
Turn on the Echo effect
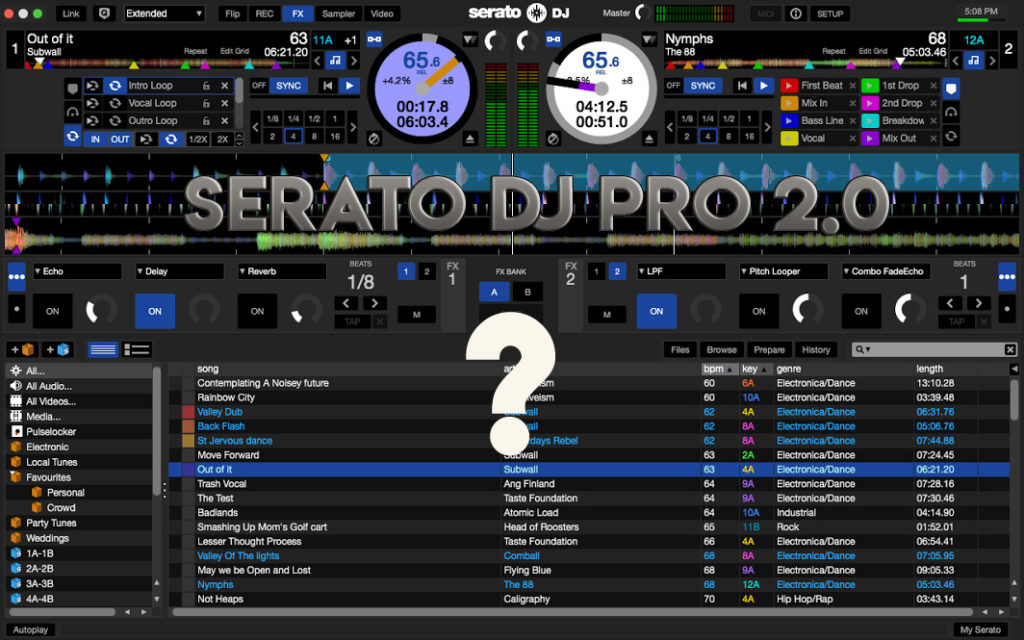(x=52, y=311)
